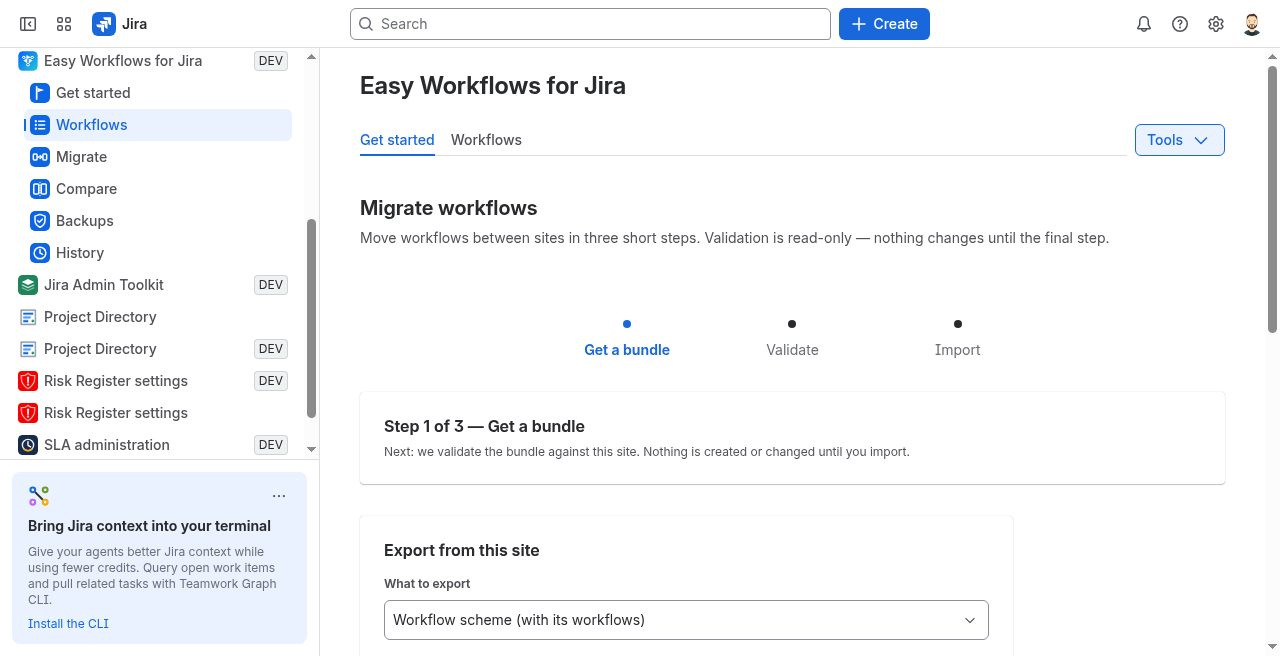Click the Jira logo in the top bar
This screenshot has height=656, width=1280.
click(120, 24)
